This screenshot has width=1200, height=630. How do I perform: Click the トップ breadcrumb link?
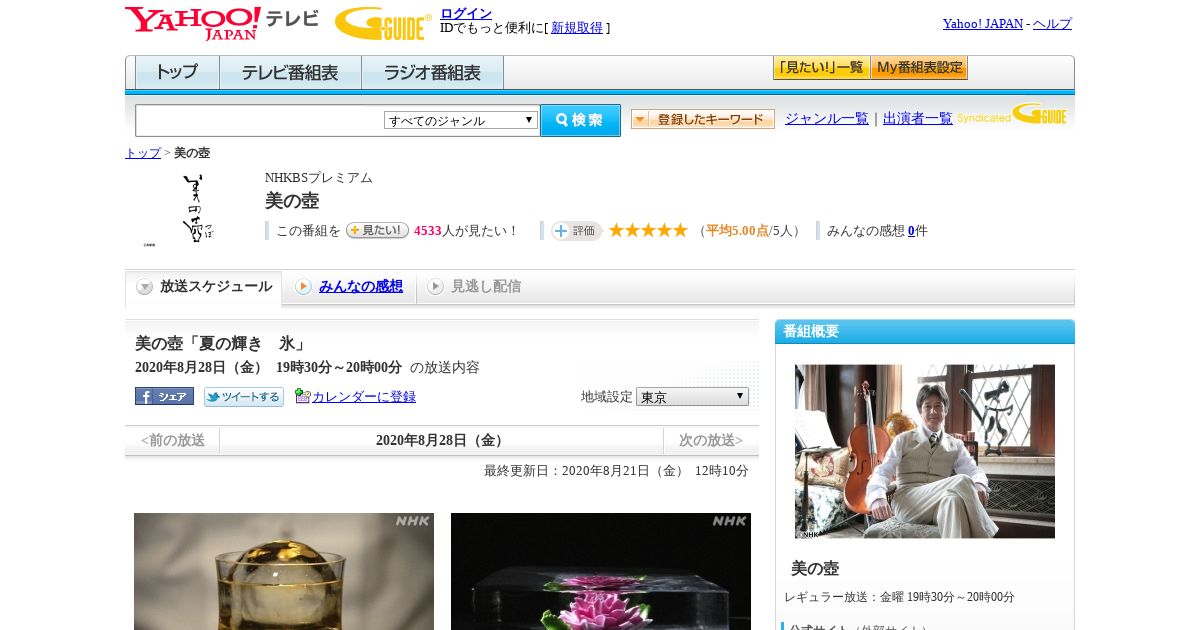click(143, 153)
